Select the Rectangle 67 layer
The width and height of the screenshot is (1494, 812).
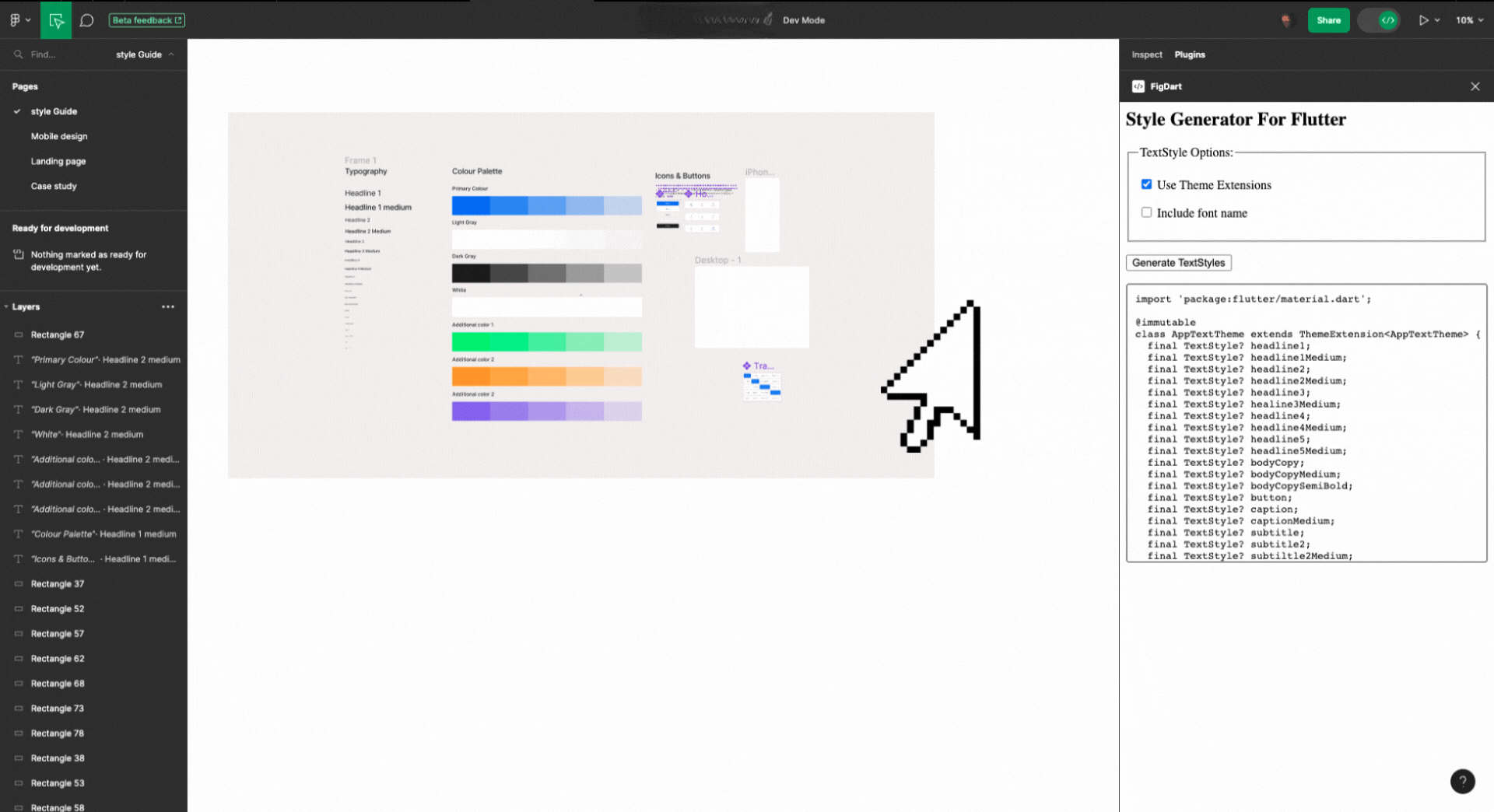tap(58, 334)
